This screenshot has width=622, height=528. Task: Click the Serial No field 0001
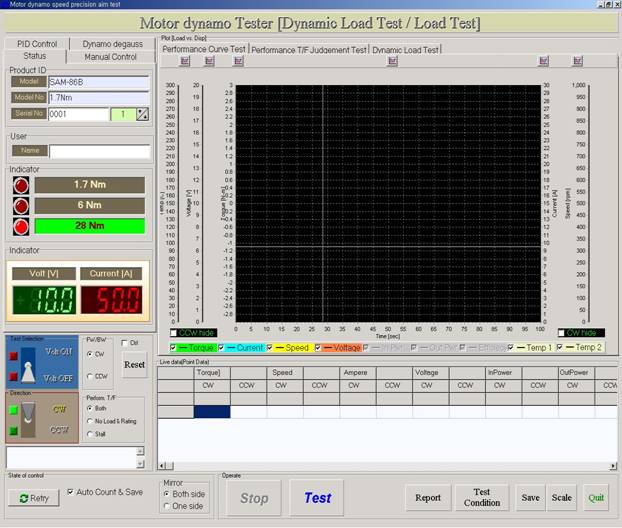coord(78,114)
